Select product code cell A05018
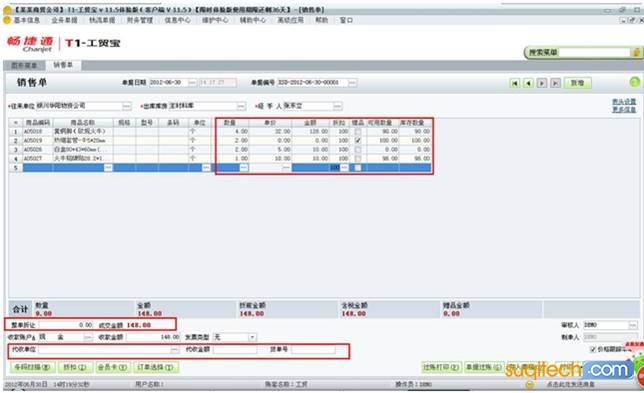 pyautogui.click(x=37, y=131)
